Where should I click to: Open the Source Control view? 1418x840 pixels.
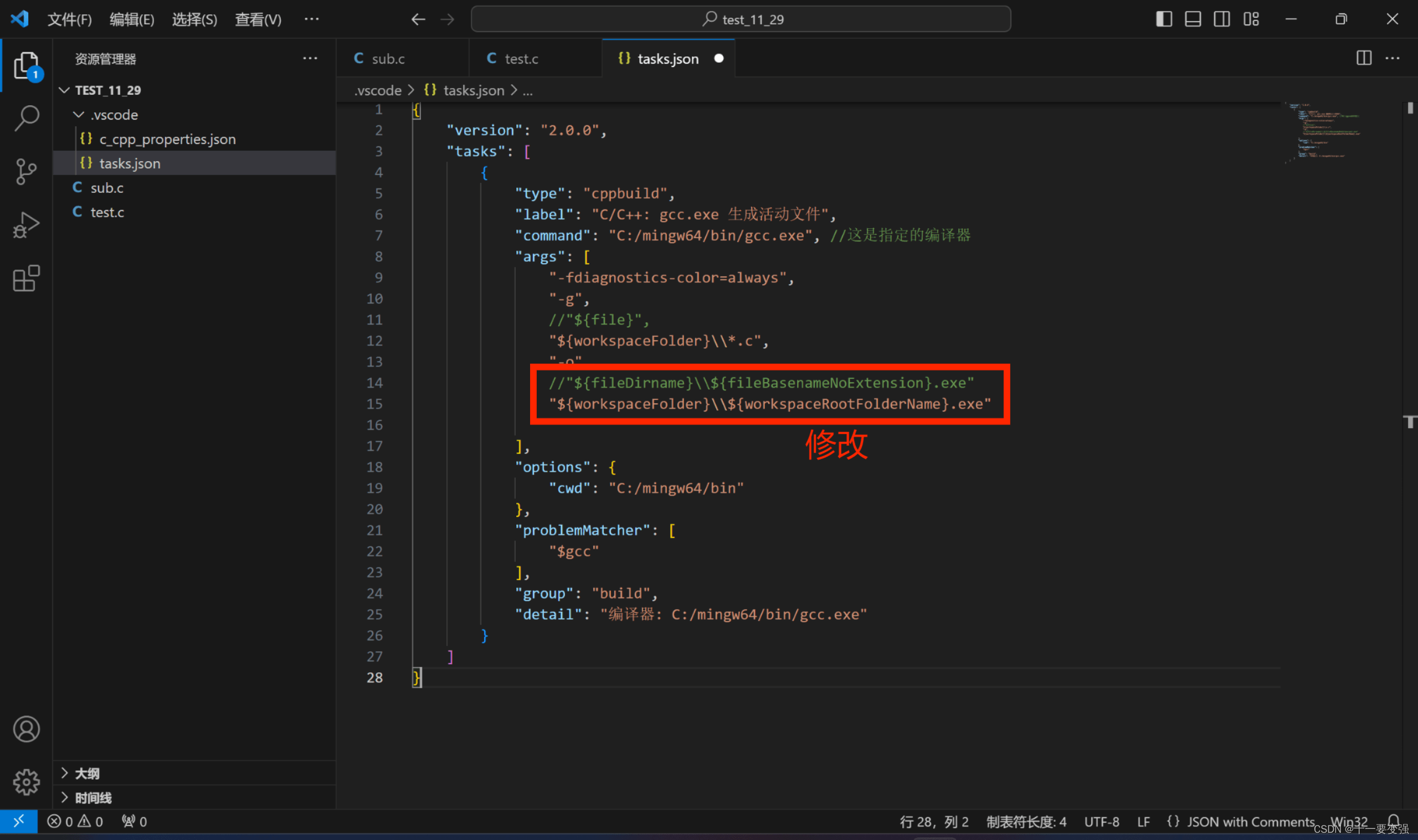(x=26, y=172)
